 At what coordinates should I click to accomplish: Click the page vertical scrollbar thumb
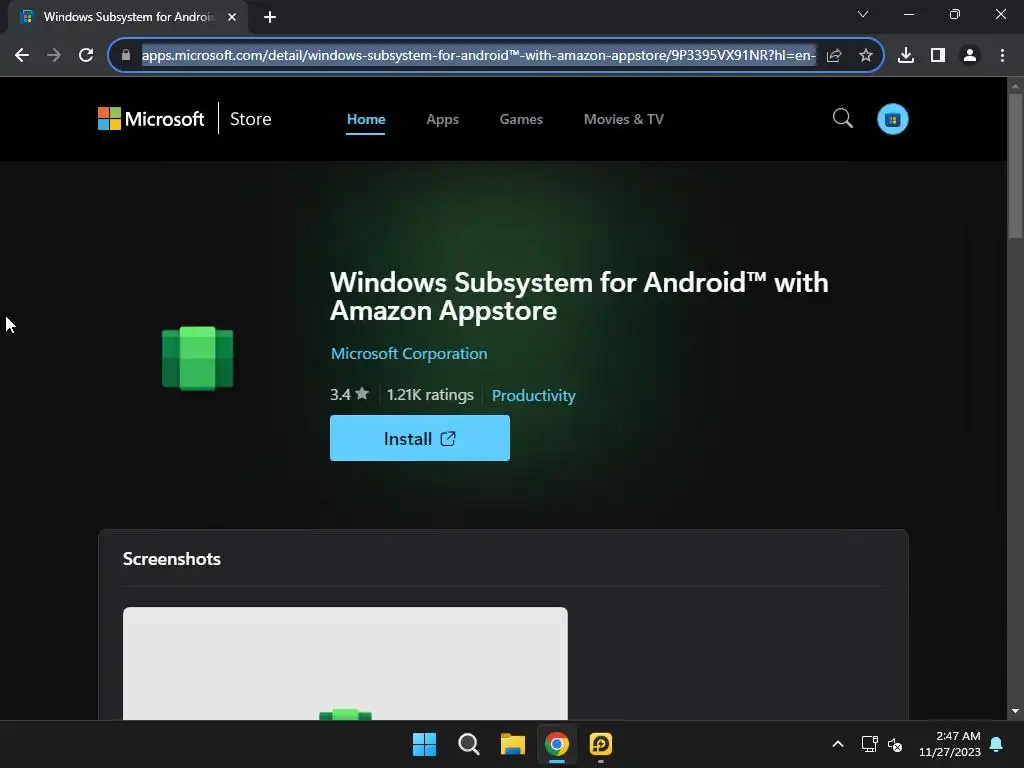pyautogui.click(x=1015, y=167)
